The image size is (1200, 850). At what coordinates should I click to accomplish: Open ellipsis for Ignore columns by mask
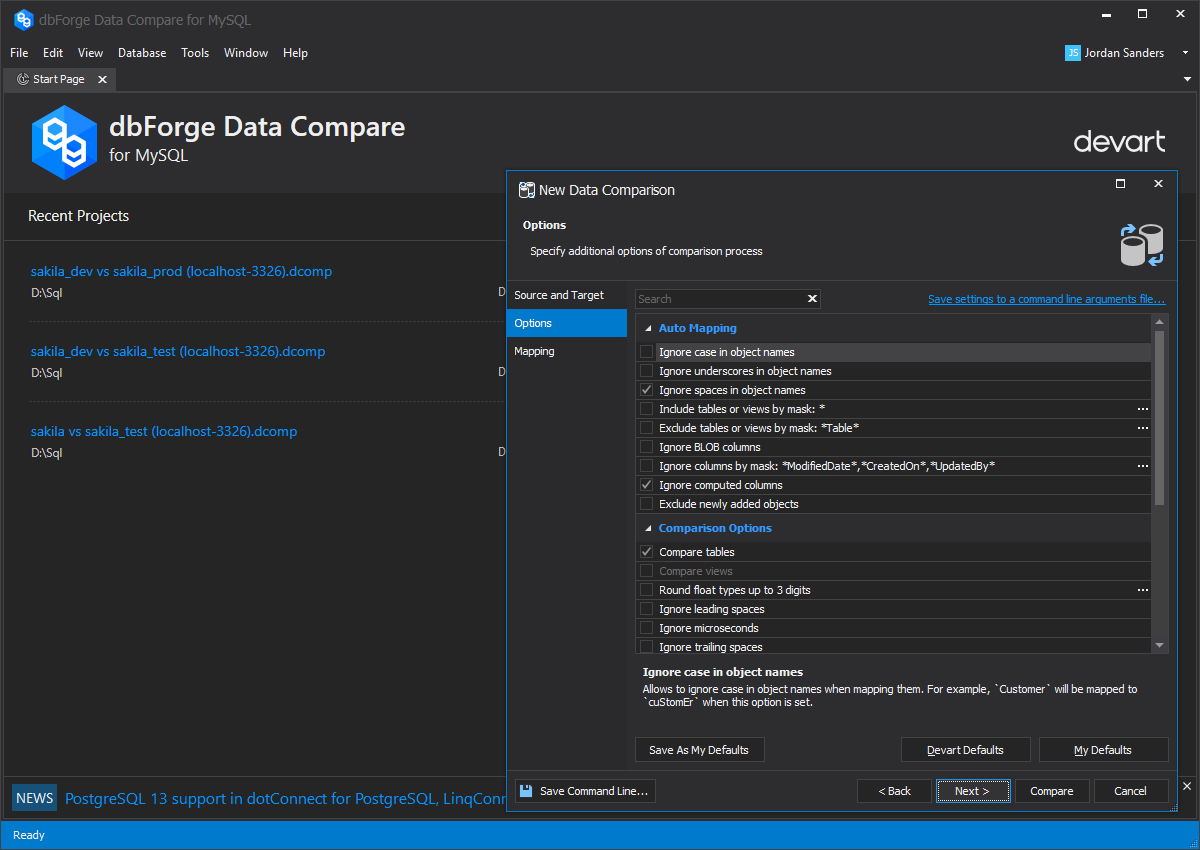[1142, 466]
